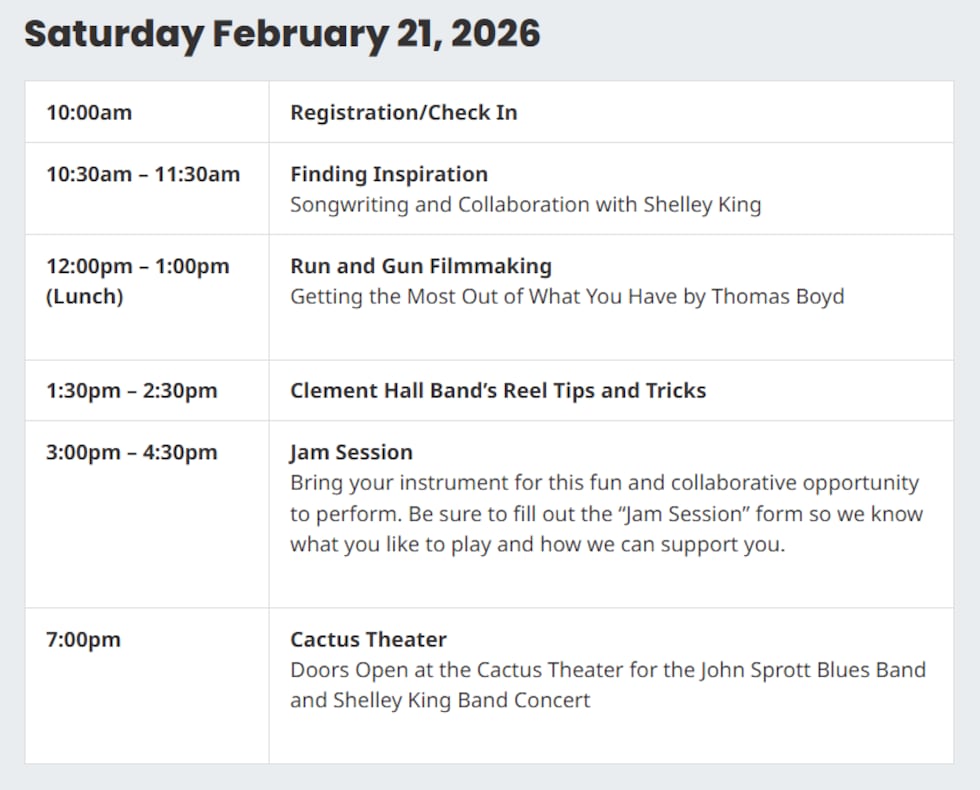Select the Registration/Check In title
Viewport: 980px width, 790px height.
click(404, 112)
